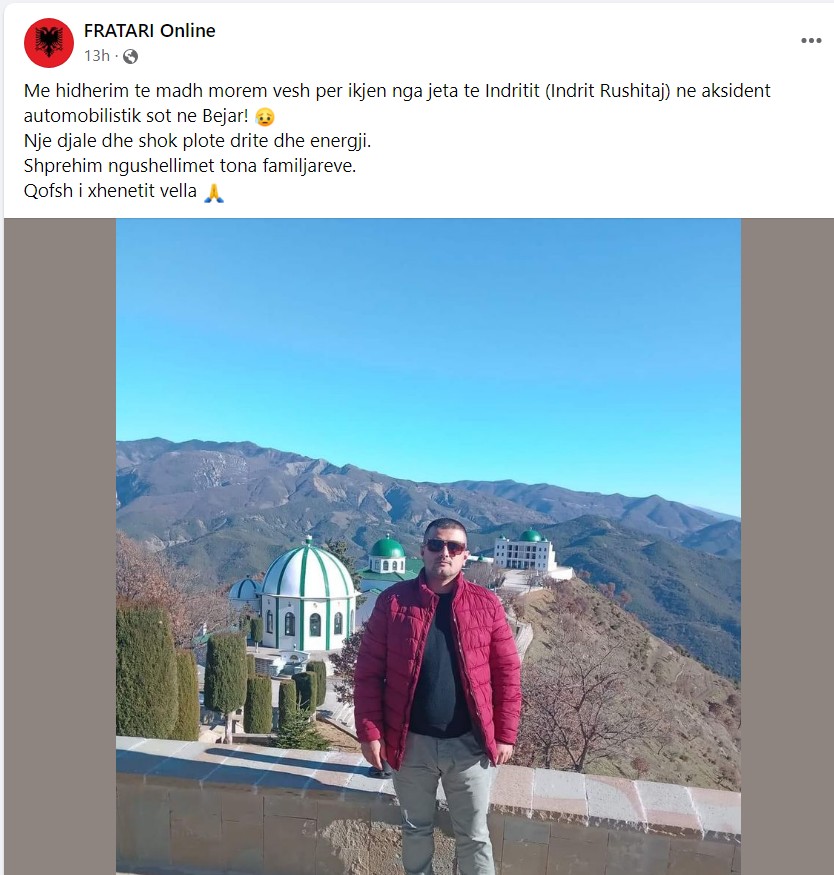Open the photo of man in red jacket

click(428, 546)
